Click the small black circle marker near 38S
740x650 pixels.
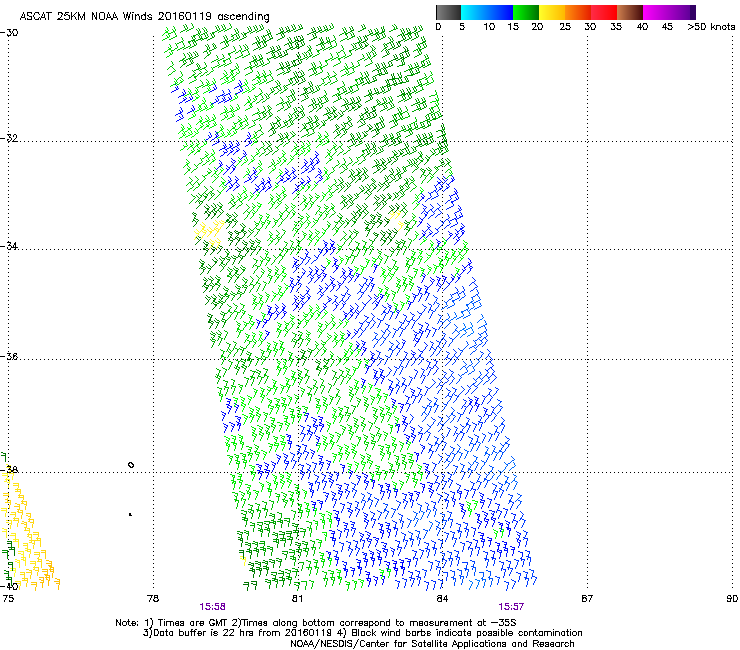[131, 465]
